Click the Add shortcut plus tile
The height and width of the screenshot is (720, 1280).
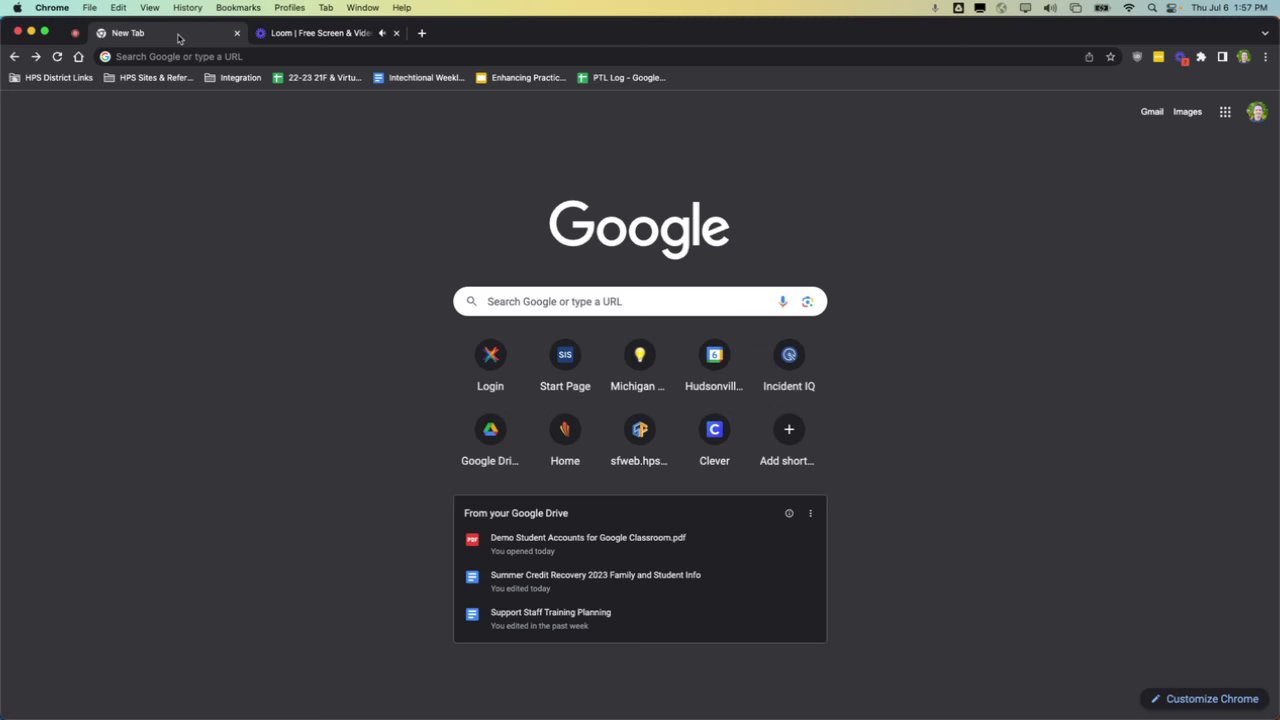click(x=789, y=442)
